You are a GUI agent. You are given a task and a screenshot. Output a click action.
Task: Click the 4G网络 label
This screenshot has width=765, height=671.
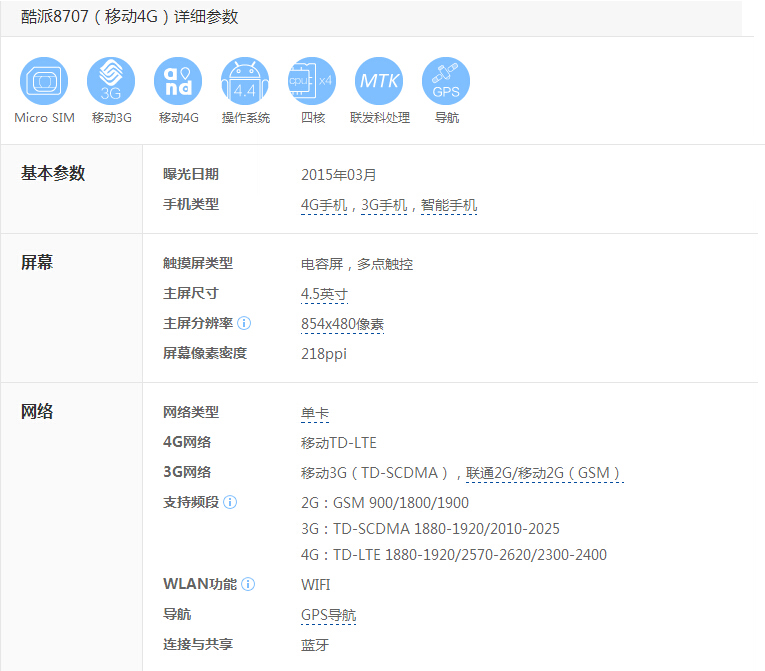(x=187, y=442)
